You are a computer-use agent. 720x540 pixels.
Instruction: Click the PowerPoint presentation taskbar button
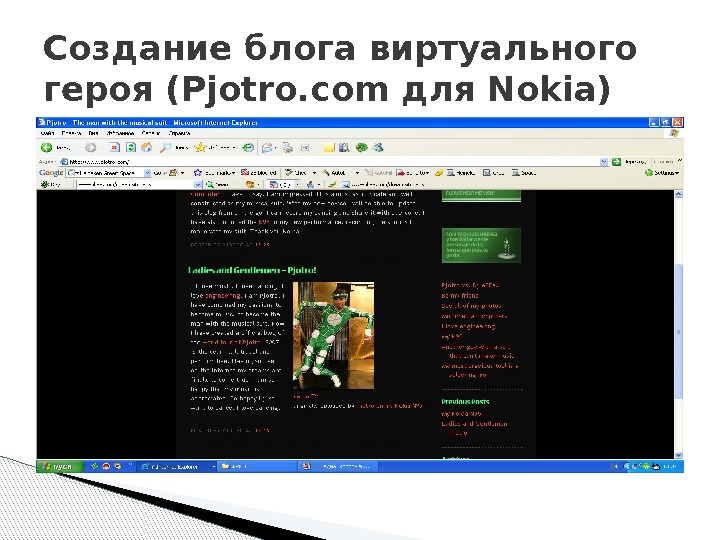coord(338,466)
